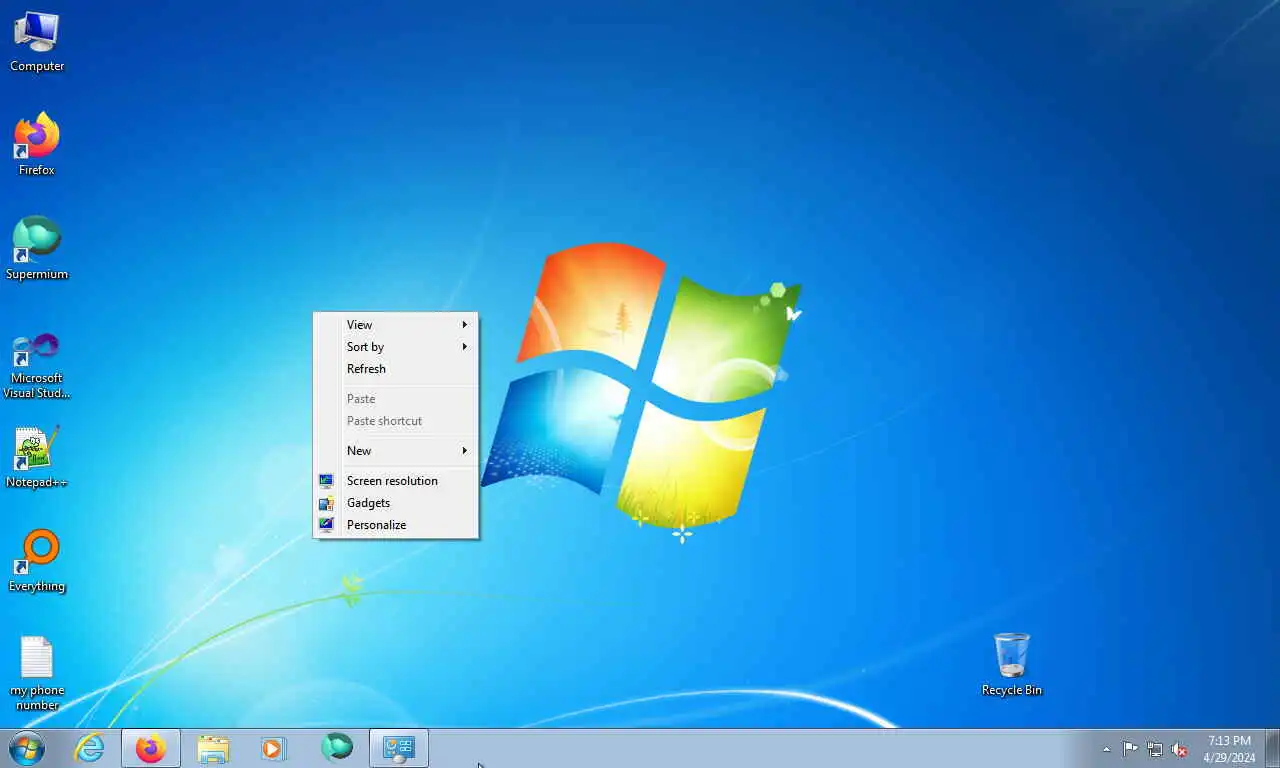Select the Notepad++ desktop shortcut
The height and width of the screenshot is (768, 1280).
coord(37,458)
